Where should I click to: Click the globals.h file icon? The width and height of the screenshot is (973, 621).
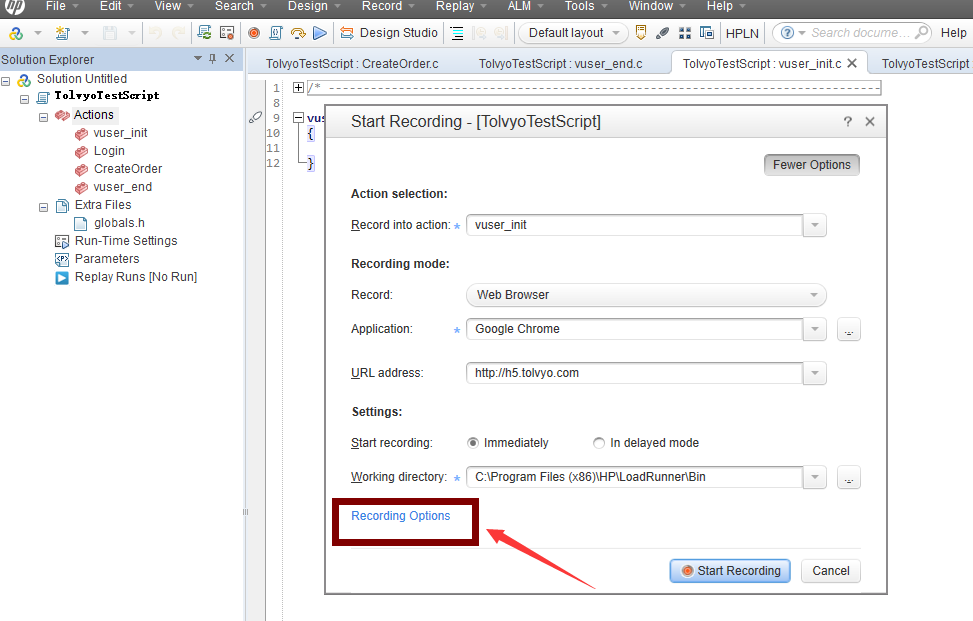pyautogui.click(x=81, y=223)
